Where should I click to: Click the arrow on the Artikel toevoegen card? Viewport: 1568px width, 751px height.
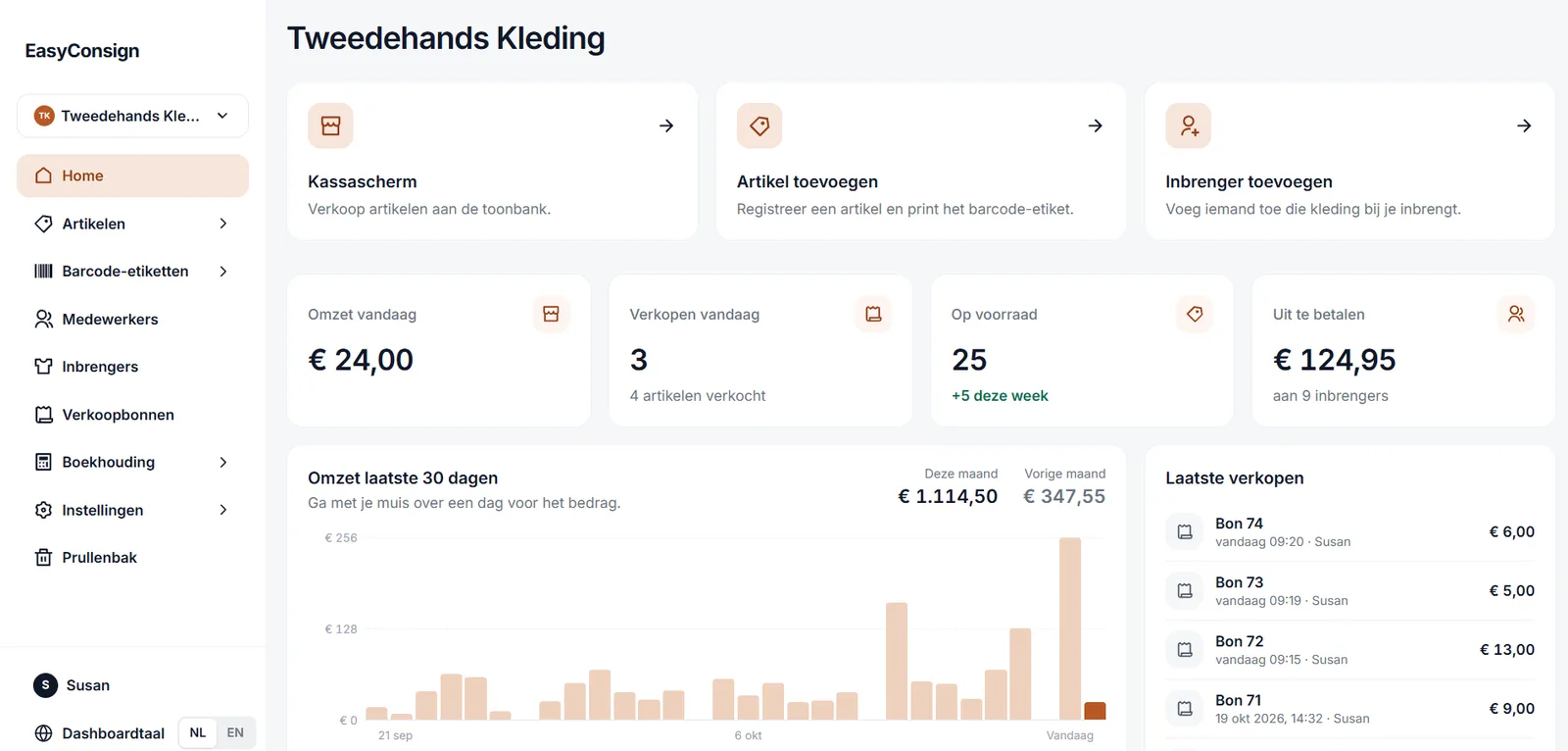(x=1096, y=125)
